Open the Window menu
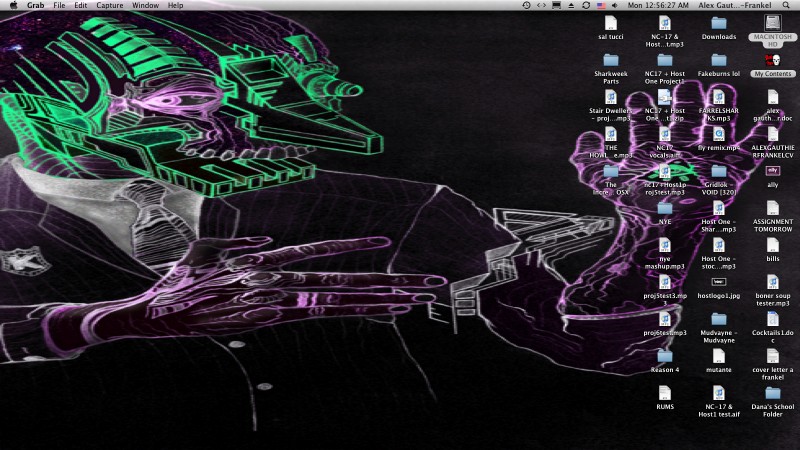 (145, 5)
